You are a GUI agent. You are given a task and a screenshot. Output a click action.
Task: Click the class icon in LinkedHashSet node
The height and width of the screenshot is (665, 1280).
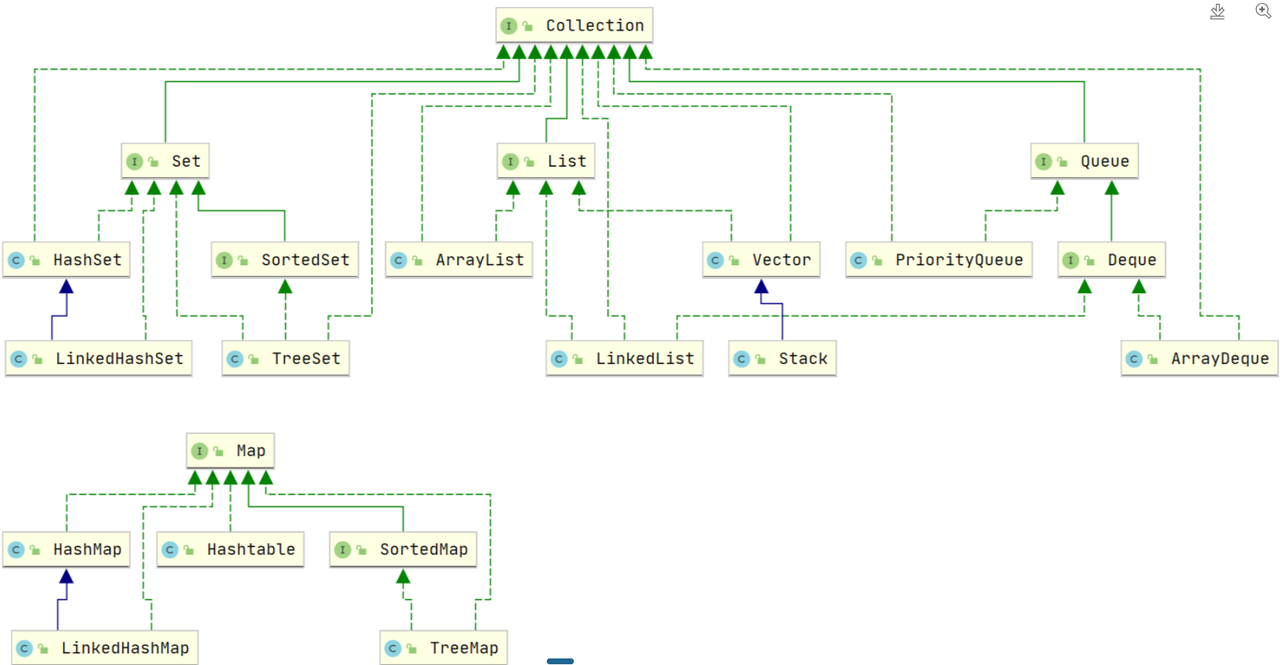point(18,359)
